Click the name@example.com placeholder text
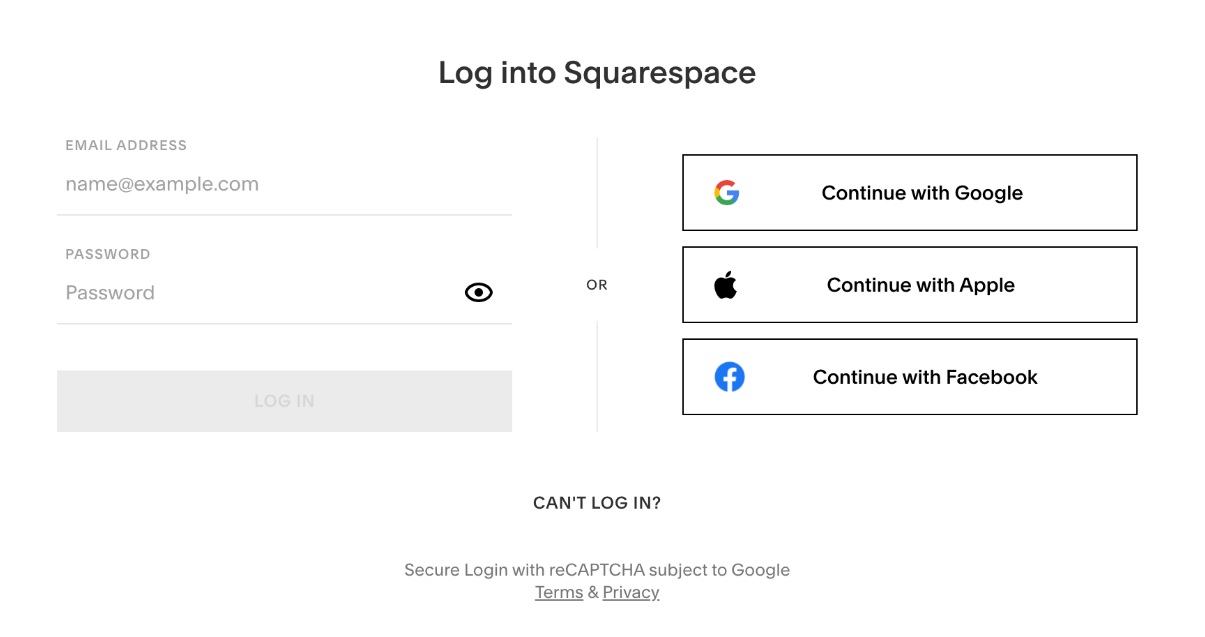The width and height of the screenshot is (1205, 637). tap(162, 184)
